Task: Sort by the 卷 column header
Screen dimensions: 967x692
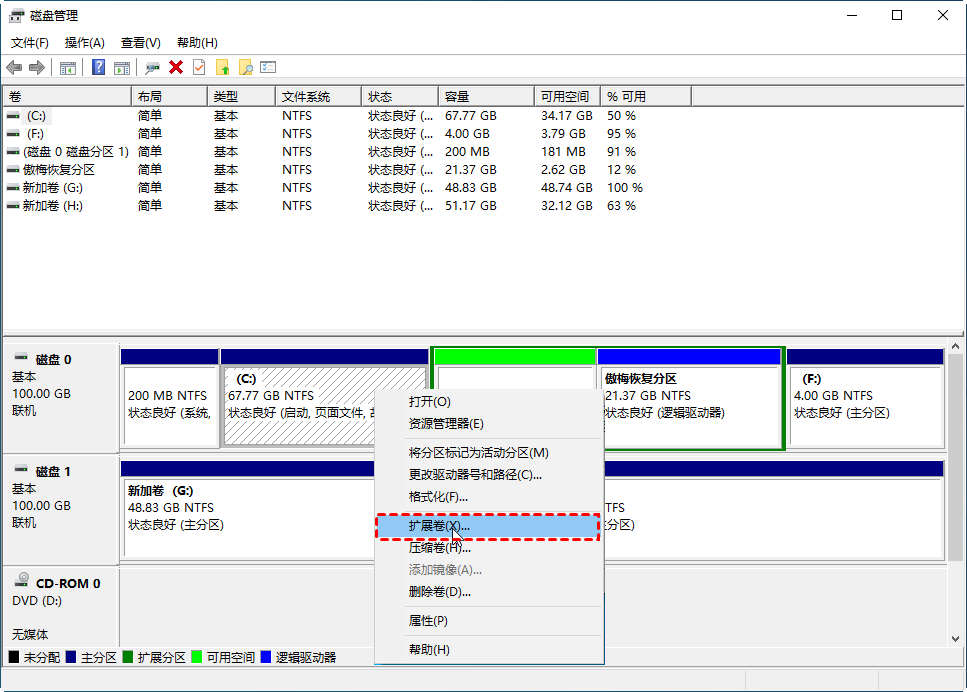Action: (x=67, y=97)
